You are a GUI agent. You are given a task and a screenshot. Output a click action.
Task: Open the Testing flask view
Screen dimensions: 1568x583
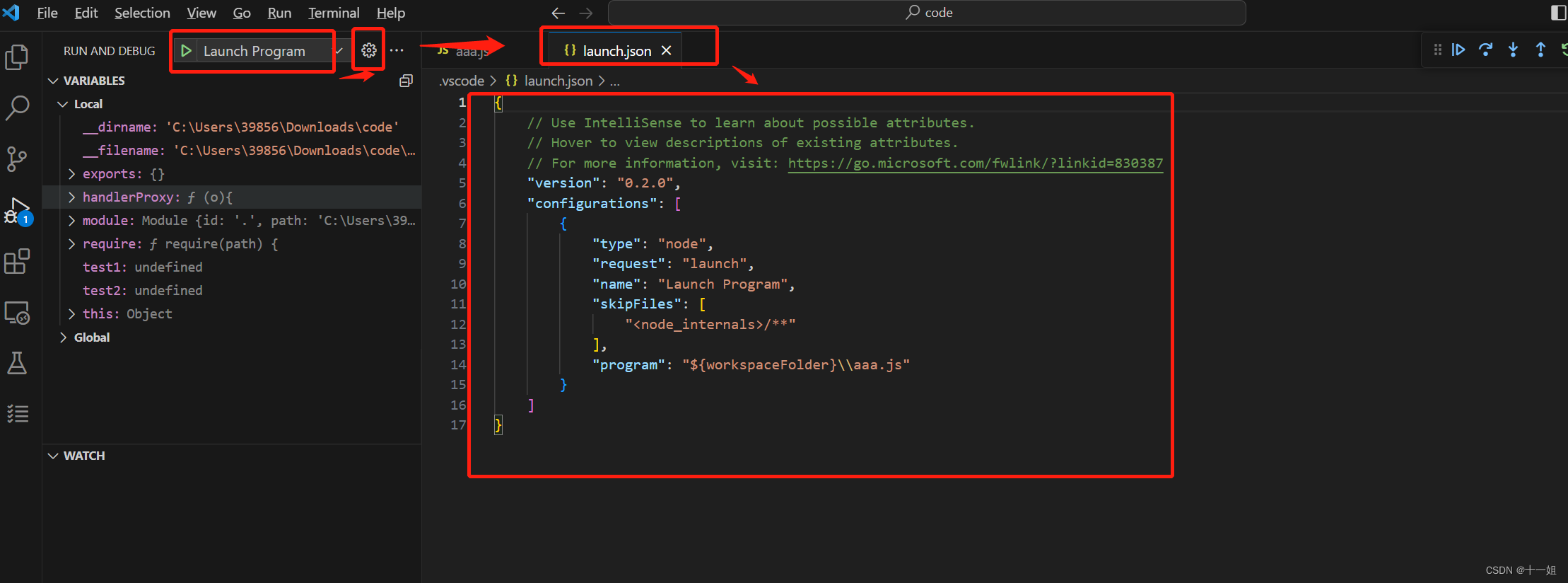coord(17,363)
